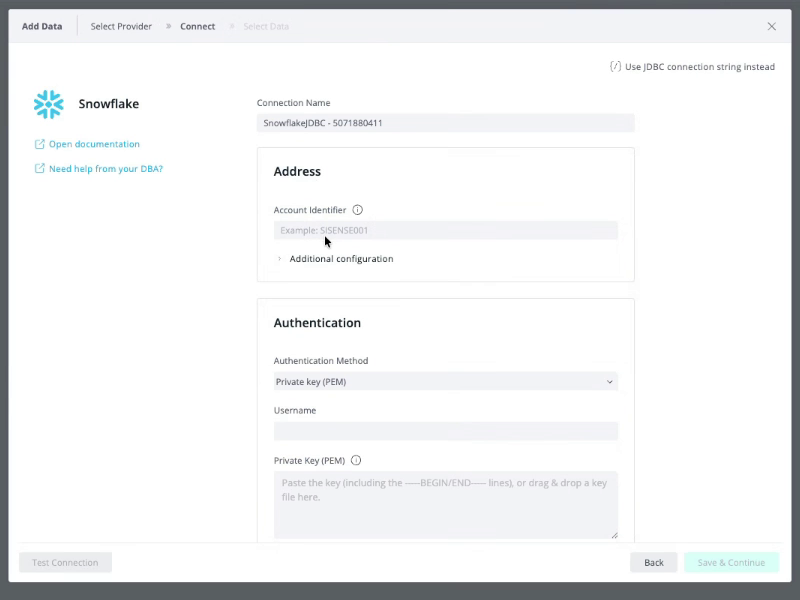800x600 pixels.
Task: Click the Snowflake provider name text
Action: (109, 104)
